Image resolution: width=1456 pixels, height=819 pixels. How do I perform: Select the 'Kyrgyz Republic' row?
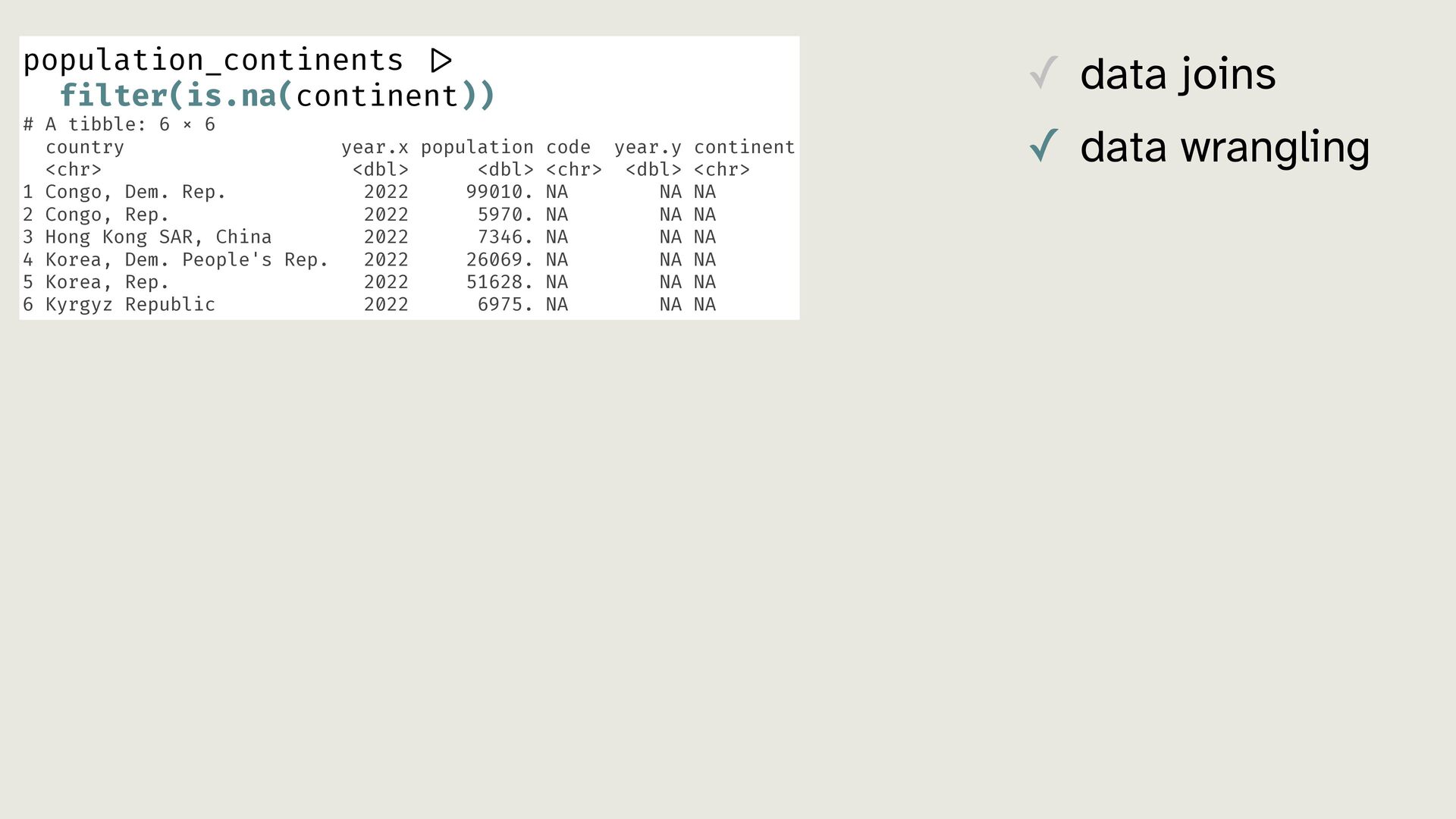pos(130,305)
